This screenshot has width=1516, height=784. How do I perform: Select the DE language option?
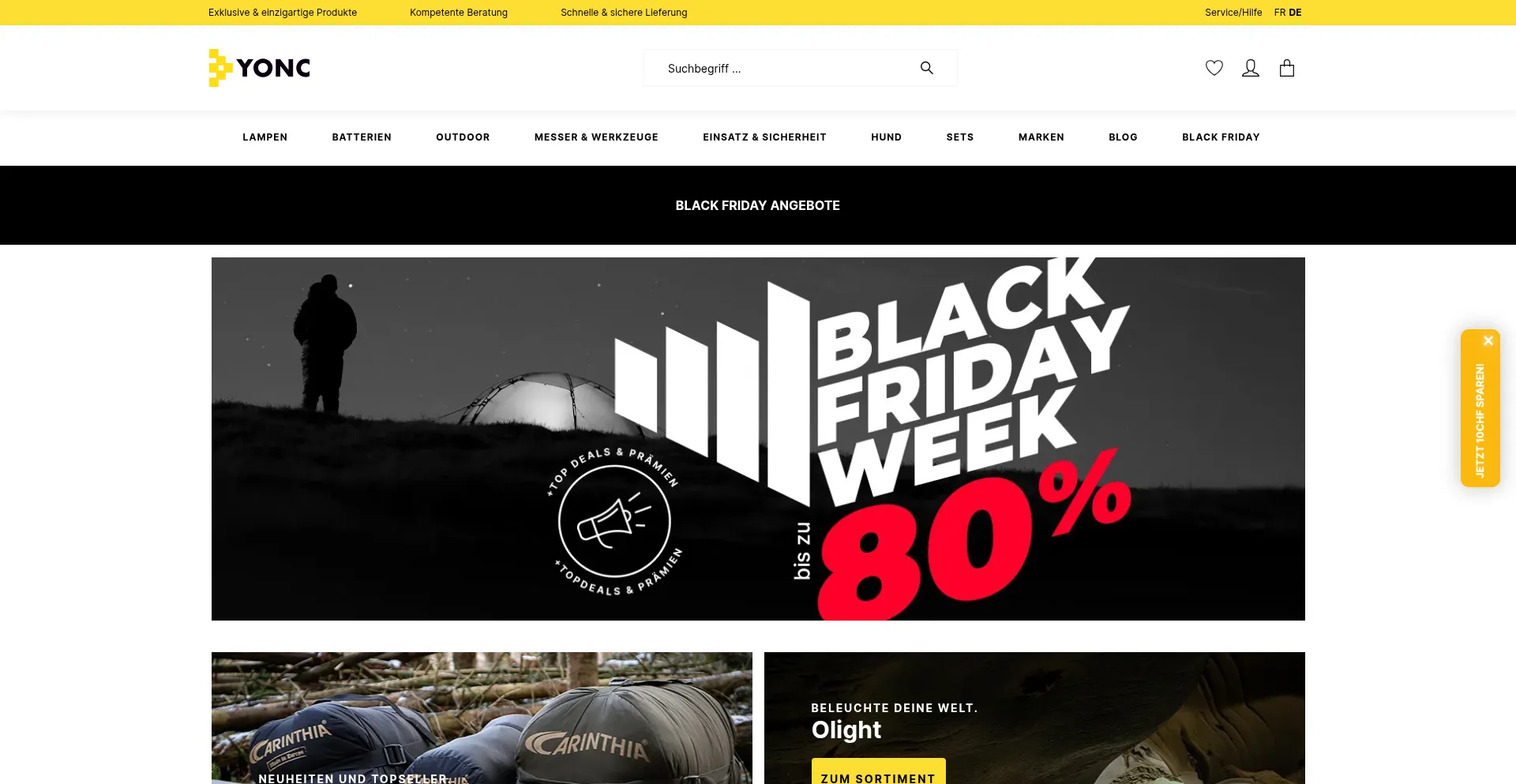(1296, 13)
